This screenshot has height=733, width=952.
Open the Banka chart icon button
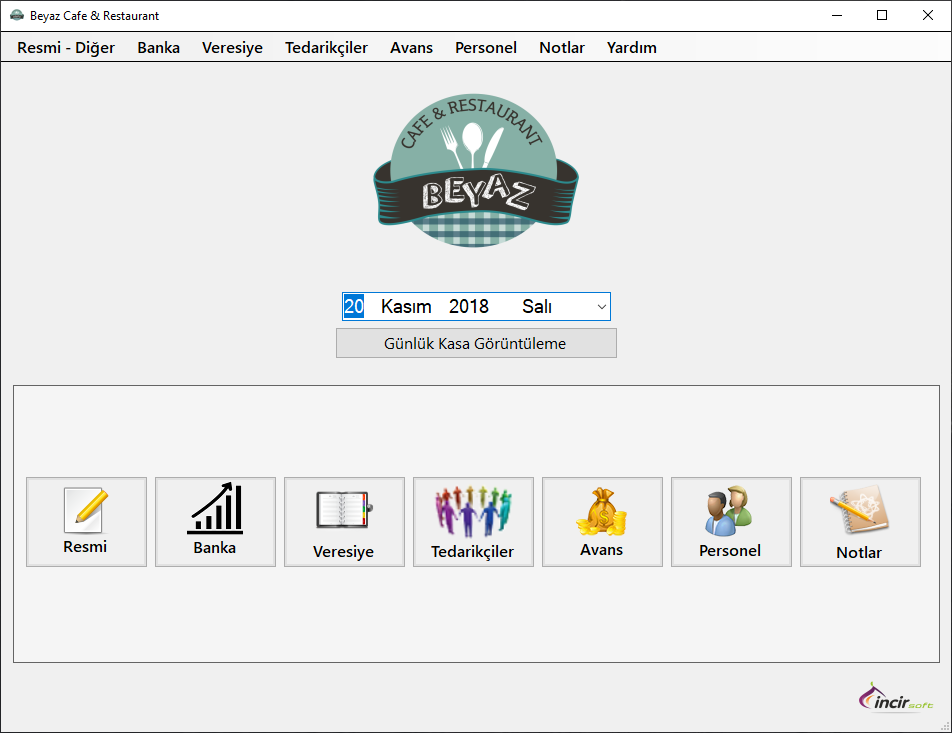pyautogui.click(x=215, y=522)
